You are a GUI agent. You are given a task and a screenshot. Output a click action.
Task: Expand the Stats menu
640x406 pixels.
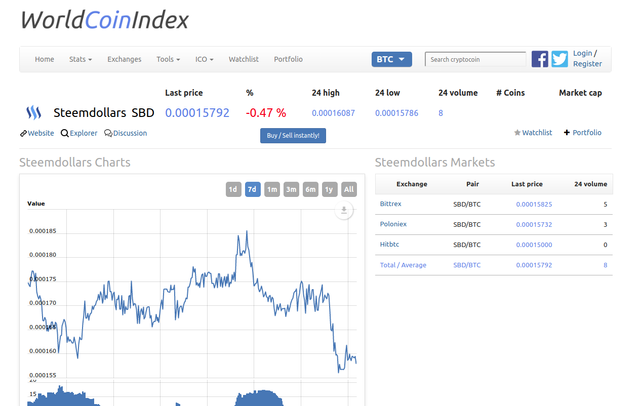pos(80,59)
